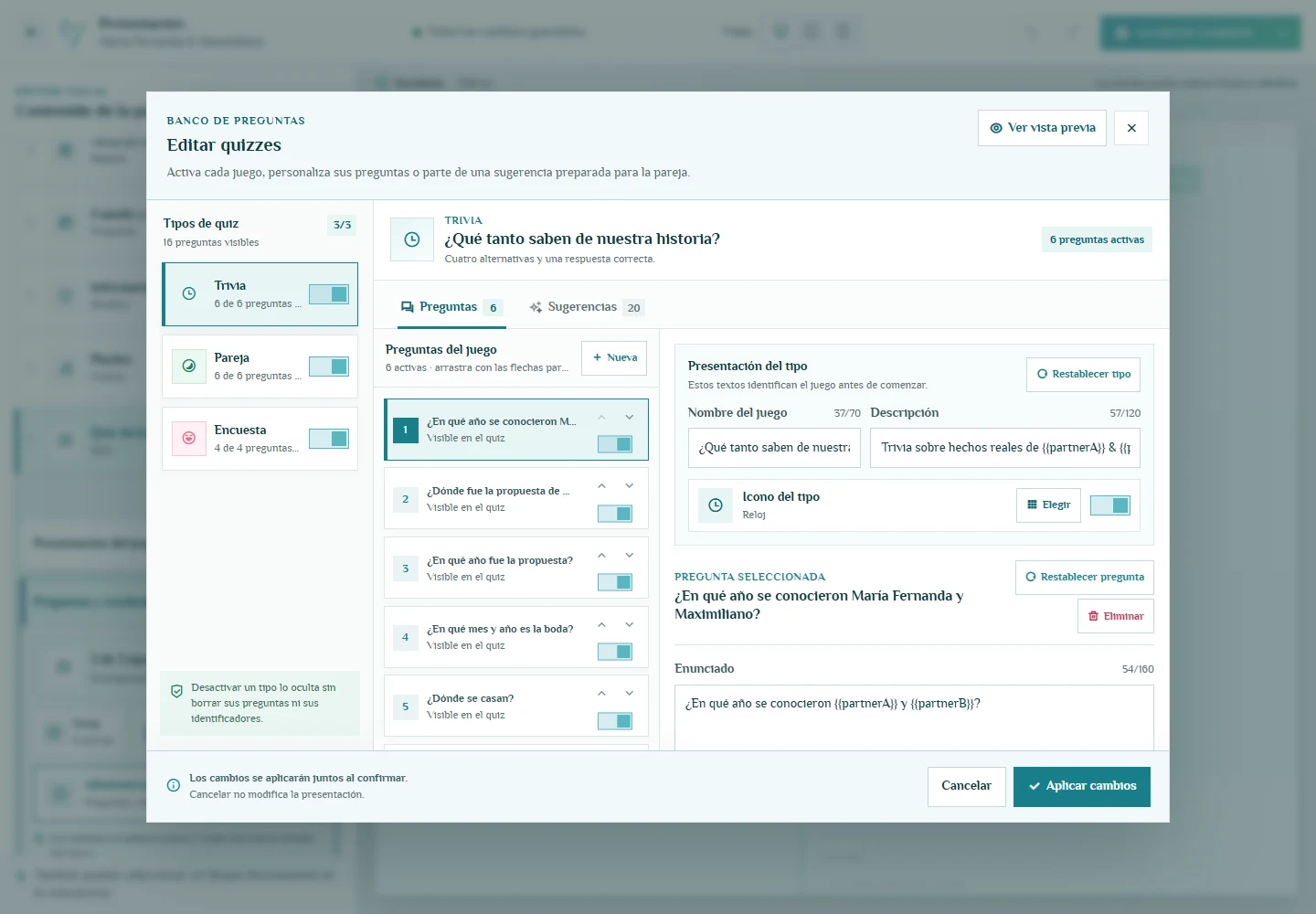Turn off the Icono del tipo switch

pyautogui.click(x=1110, y=505)
